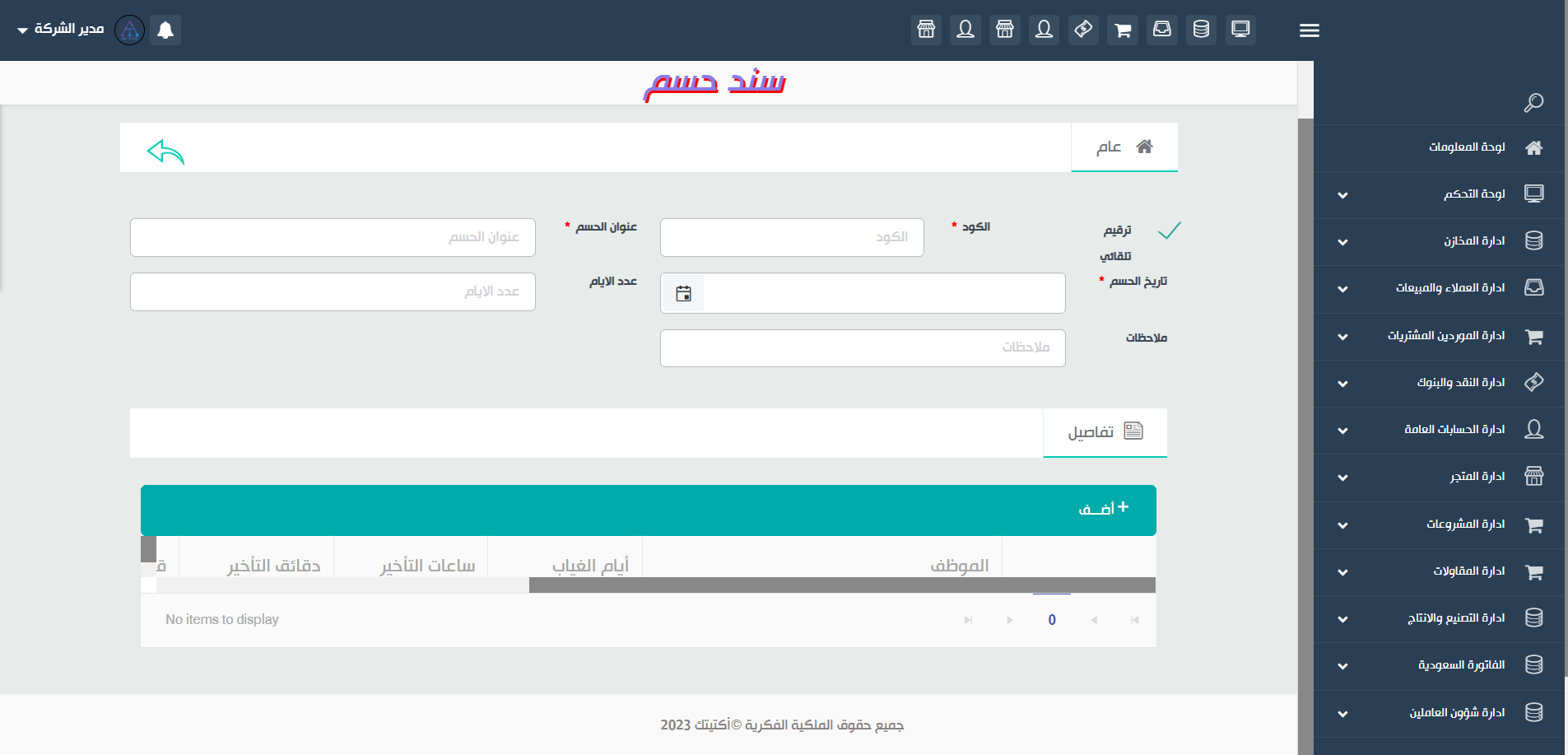Select the عام tab
This screenshot has width=1568, height=755.
point(1124,147)
